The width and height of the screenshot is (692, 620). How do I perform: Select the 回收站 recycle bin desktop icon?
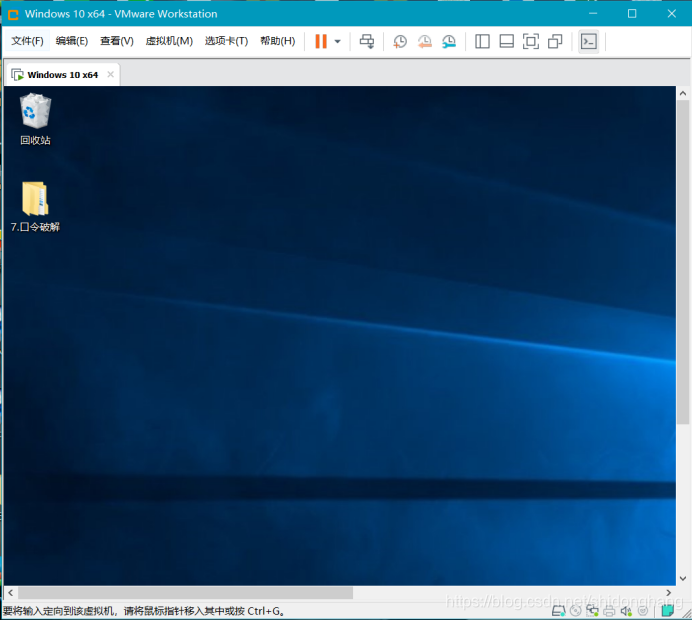click(35, 119)
